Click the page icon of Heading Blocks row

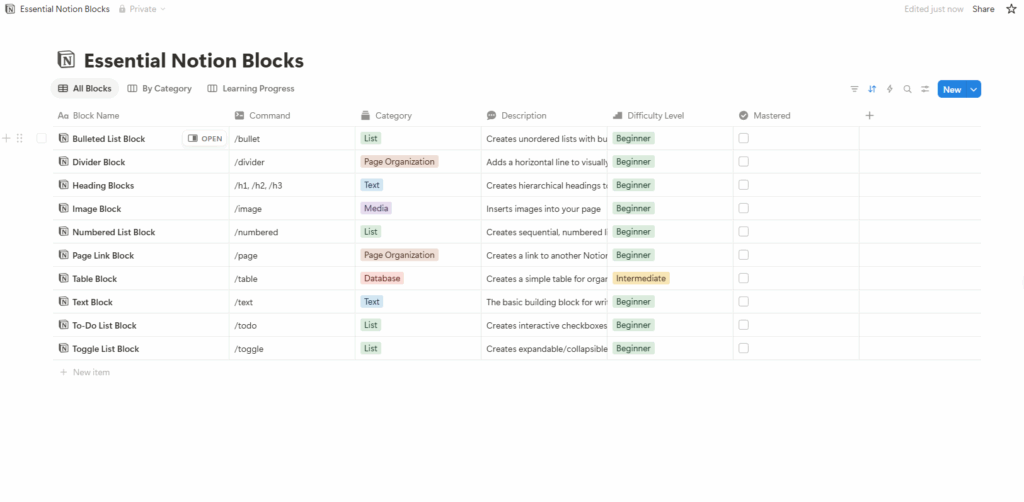[x=63, y=185]
